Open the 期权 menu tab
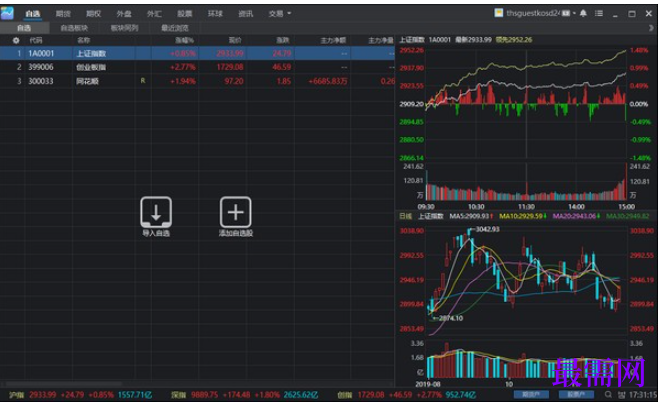The width and height of the screenshot is (664, 404). click(93, 14)
